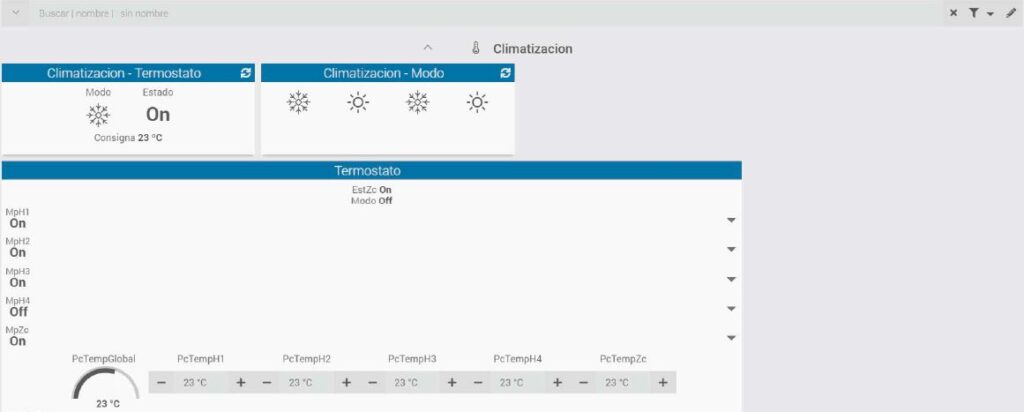Increase PcTempZc with plus button
This screenshot has height=412, width=1024.
point(663,382)
